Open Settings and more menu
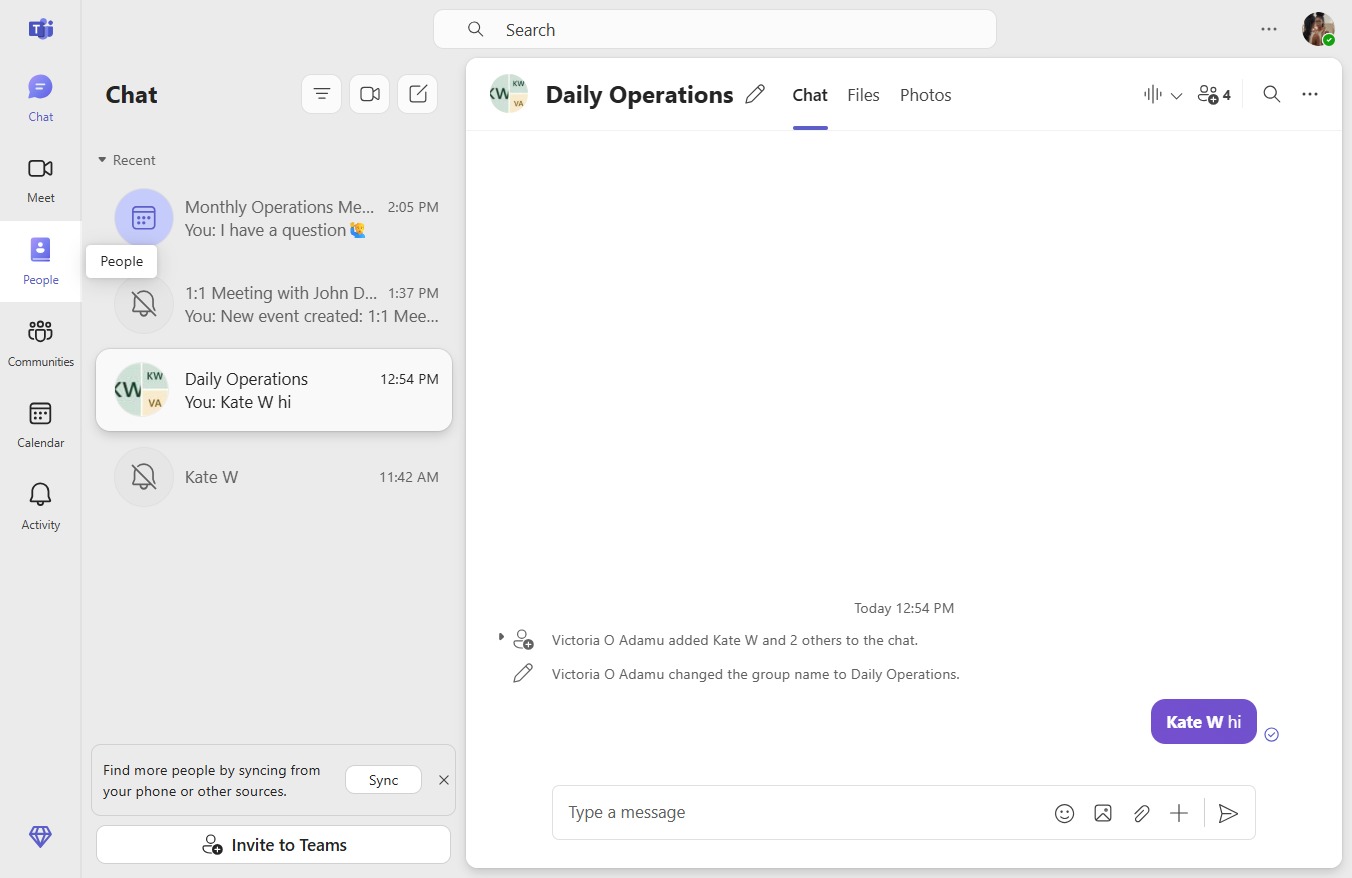 [1269, 29]
